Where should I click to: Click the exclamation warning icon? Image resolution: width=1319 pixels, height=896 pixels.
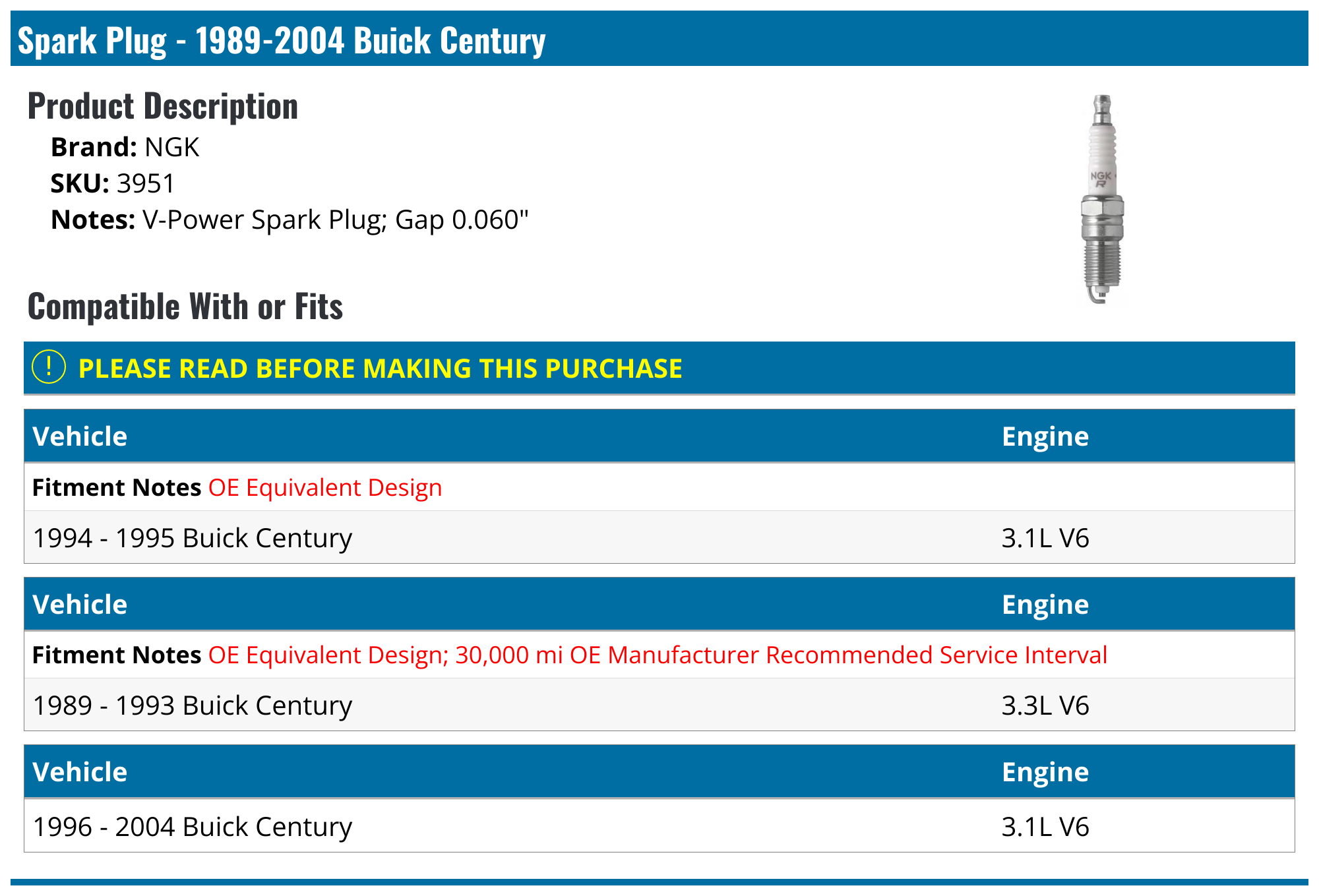[x=49, y=367]
